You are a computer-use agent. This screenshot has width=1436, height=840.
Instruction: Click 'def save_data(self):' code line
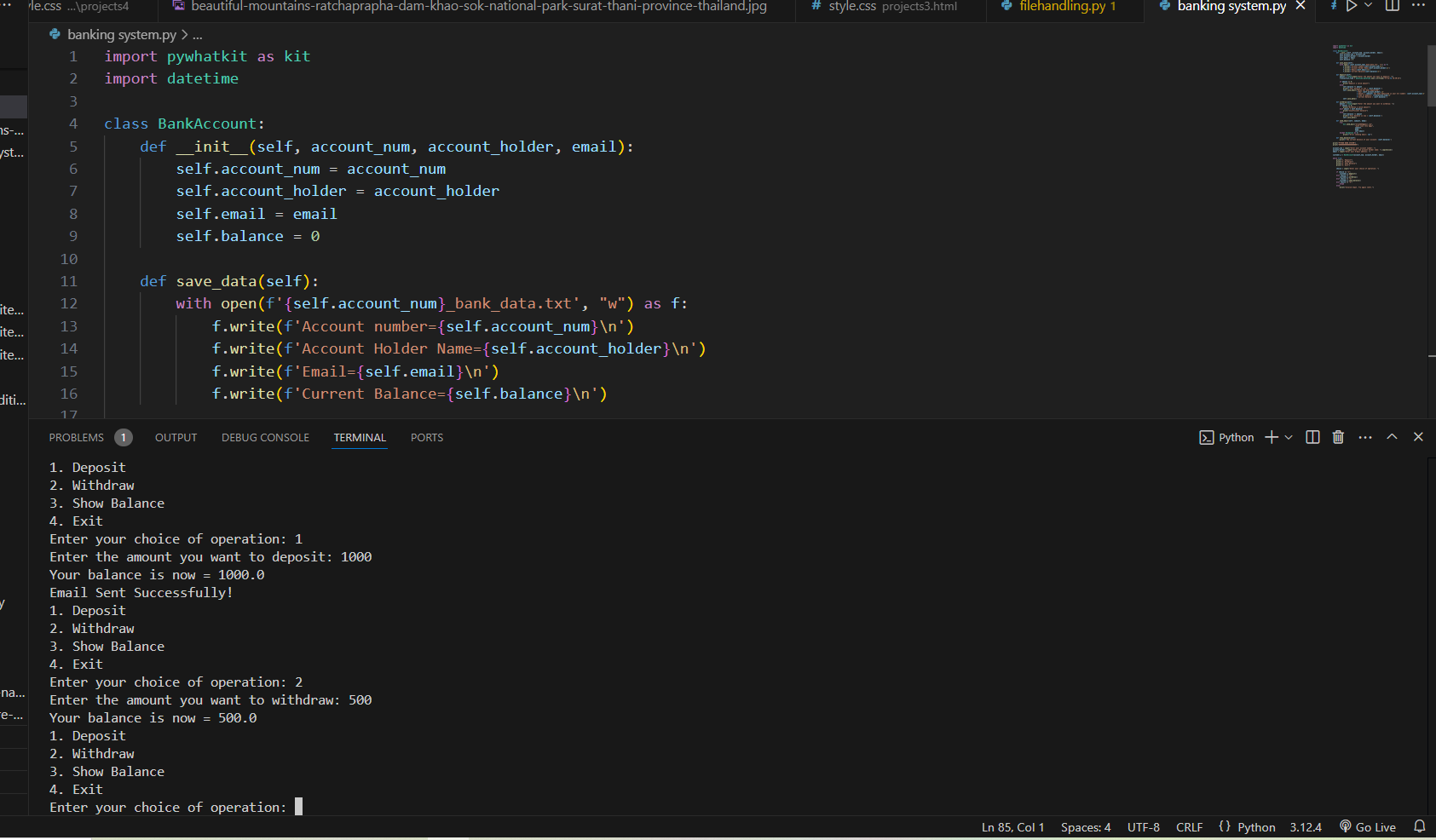[x=229, y=281]
